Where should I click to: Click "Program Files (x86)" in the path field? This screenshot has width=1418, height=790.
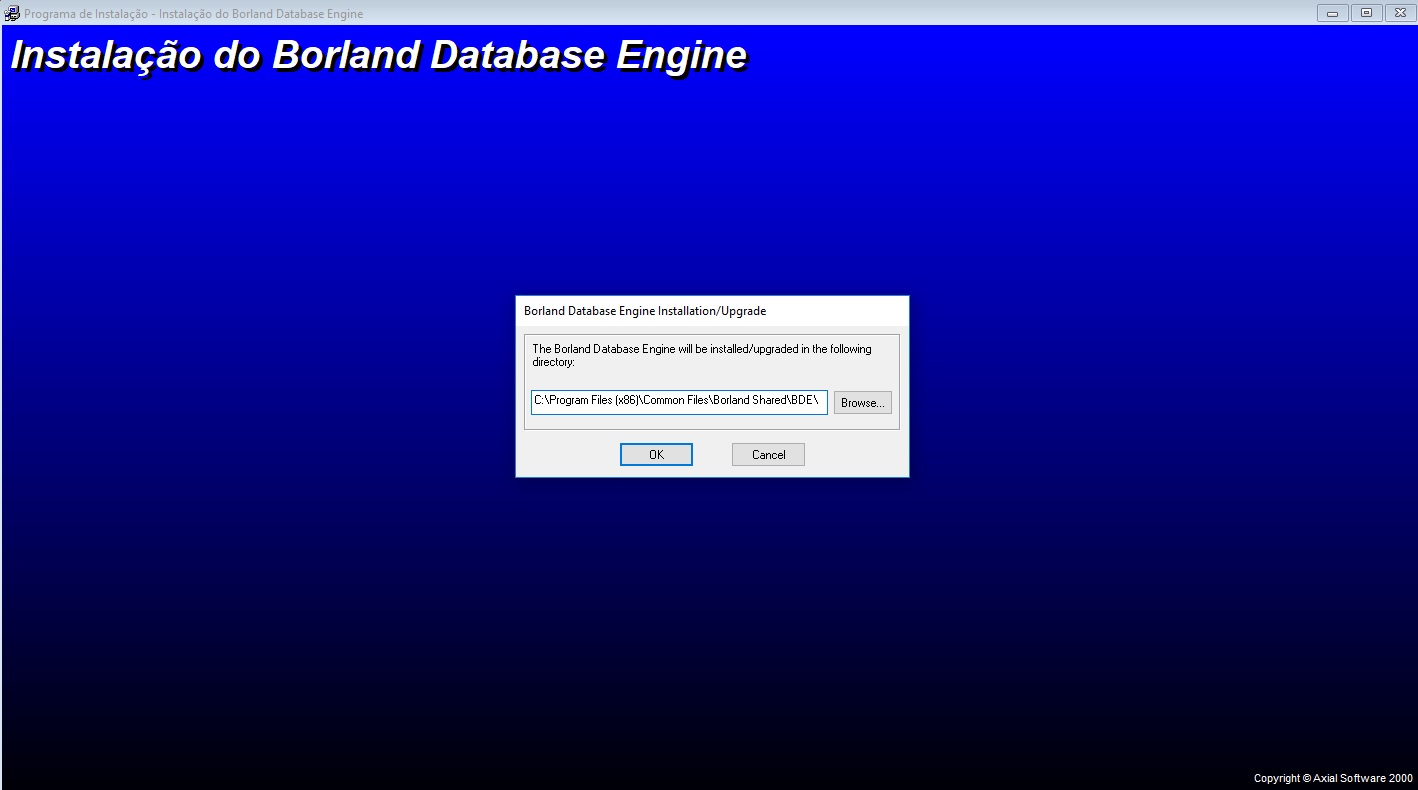[x=594, y=401]
